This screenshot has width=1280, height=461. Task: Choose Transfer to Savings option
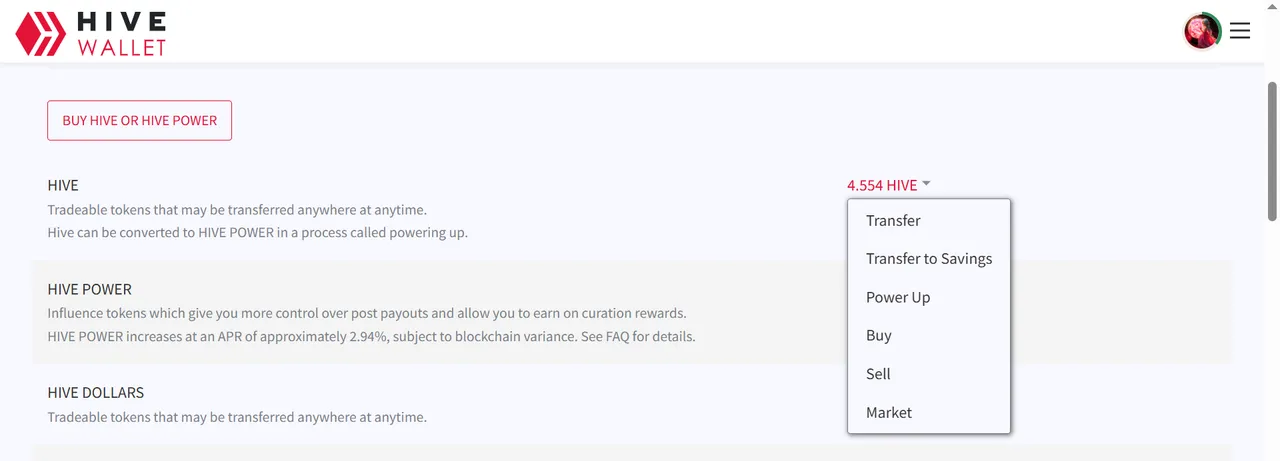929,258
